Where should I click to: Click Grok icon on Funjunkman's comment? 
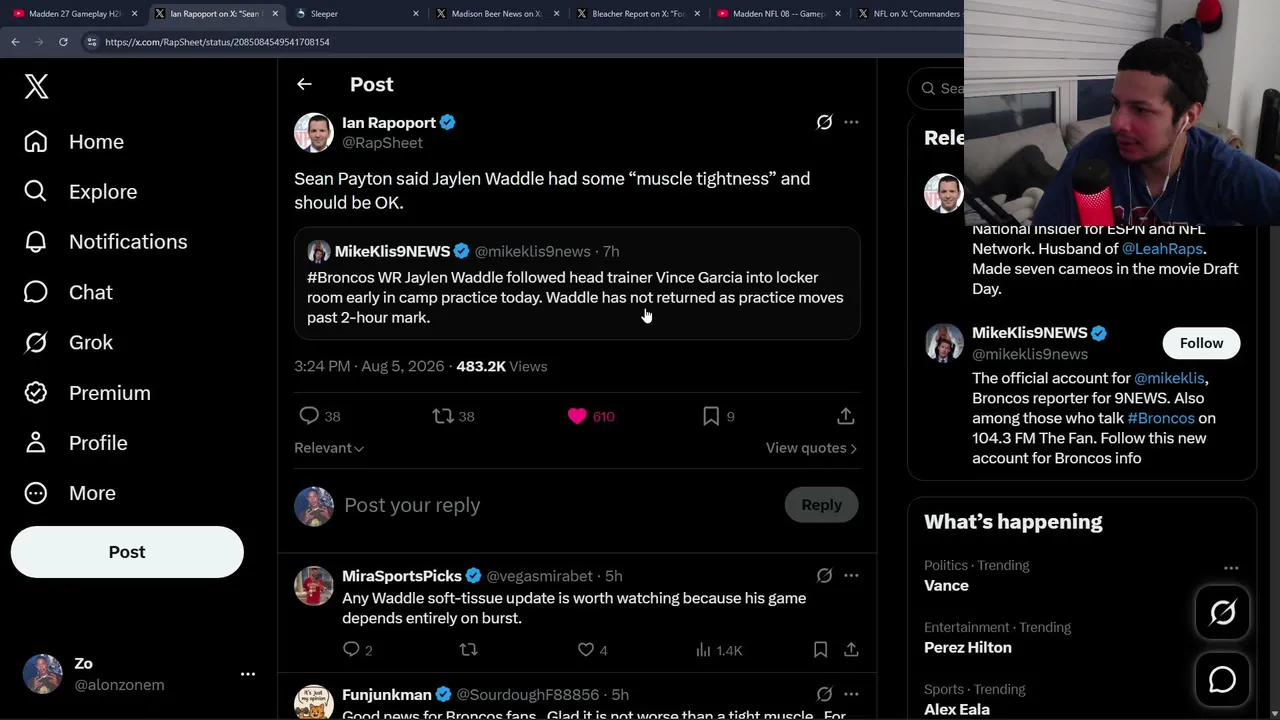(824, 694)
